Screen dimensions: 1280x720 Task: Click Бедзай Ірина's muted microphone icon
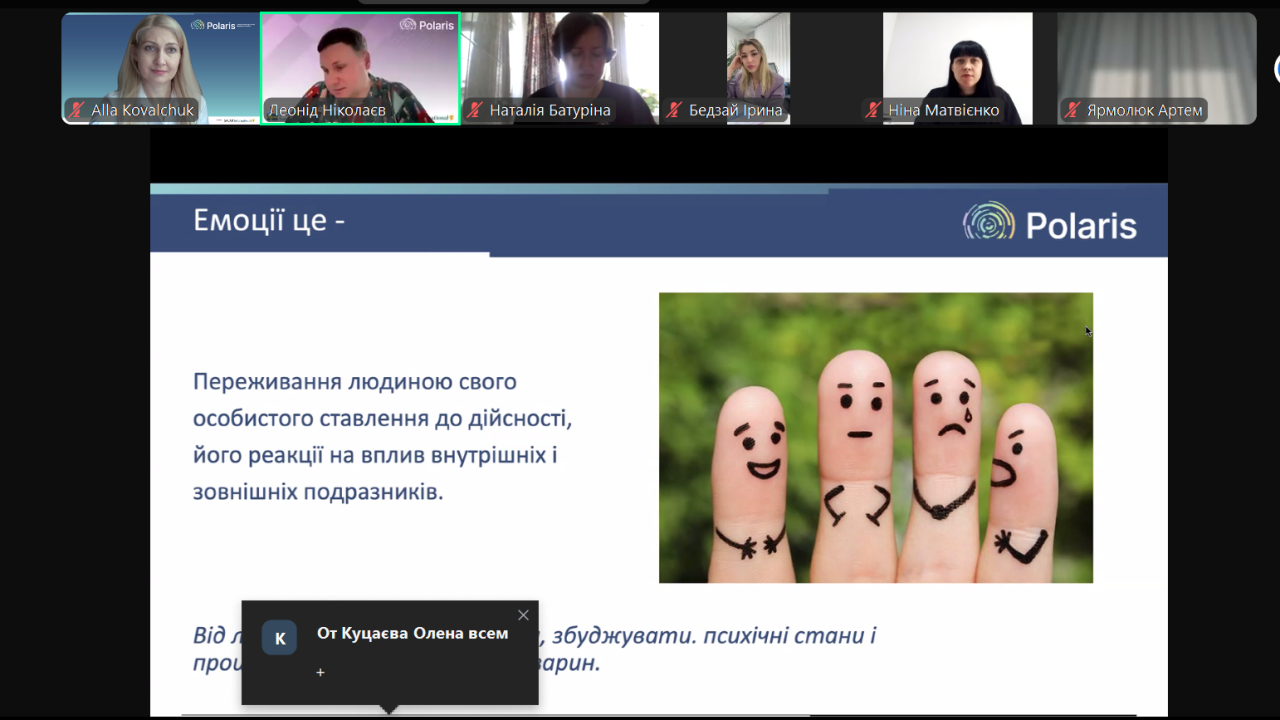(675, 110)
